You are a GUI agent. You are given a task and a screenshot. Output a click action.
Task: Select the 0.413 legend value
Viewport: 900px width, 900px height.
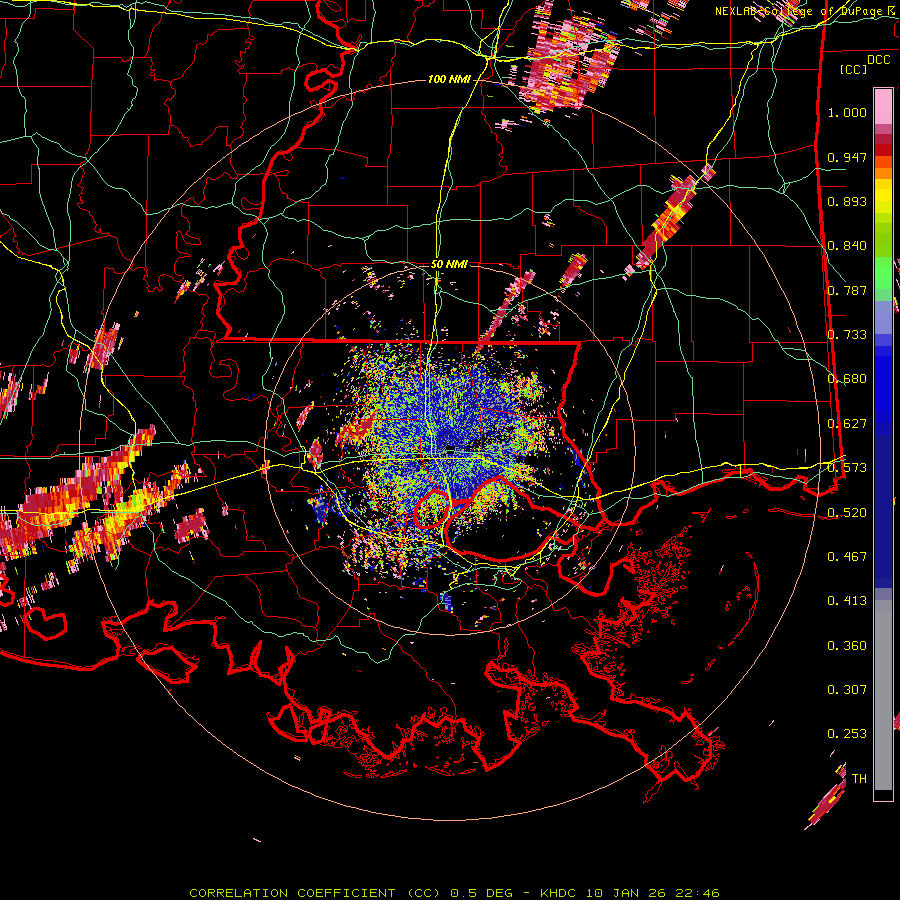point(847,601)
